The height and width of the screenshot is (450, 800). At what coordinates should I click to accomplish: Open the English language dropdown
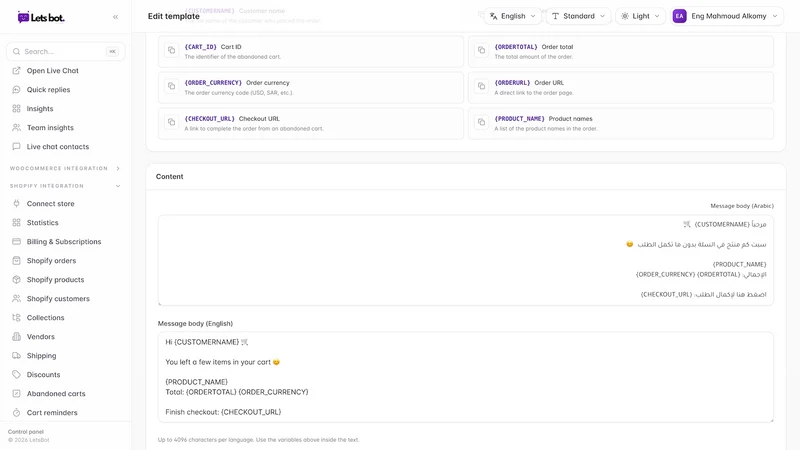pyautogui.click(x=512, y=16)
